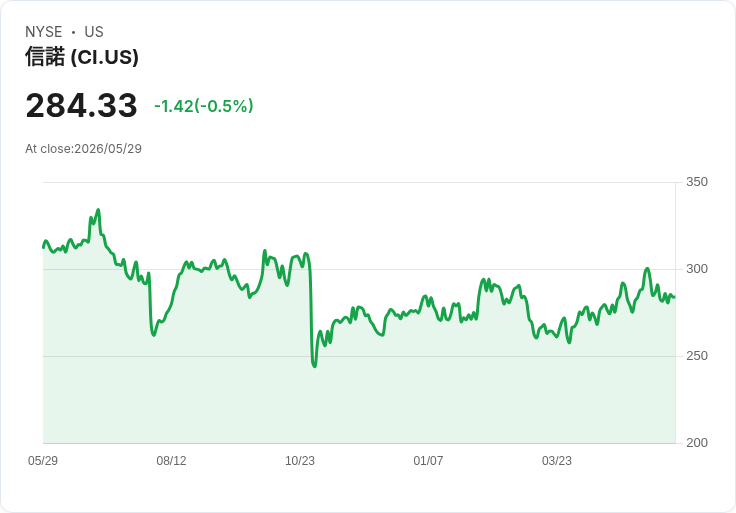Image resolution: width=736 pixels, height=513 pixels.
Task: Click the chart line's starting point at left
Action: (44, 247)
